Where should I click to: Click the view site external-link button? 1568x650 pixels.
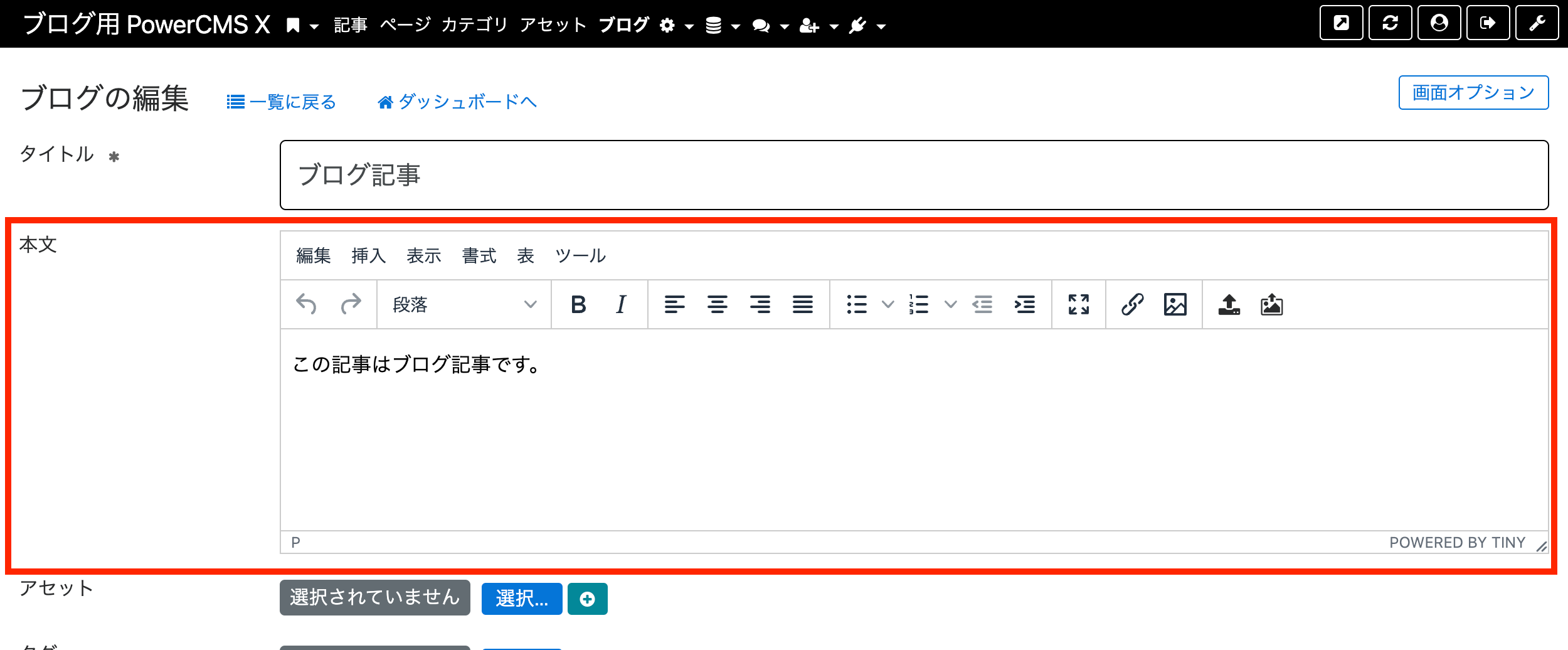1341,23
